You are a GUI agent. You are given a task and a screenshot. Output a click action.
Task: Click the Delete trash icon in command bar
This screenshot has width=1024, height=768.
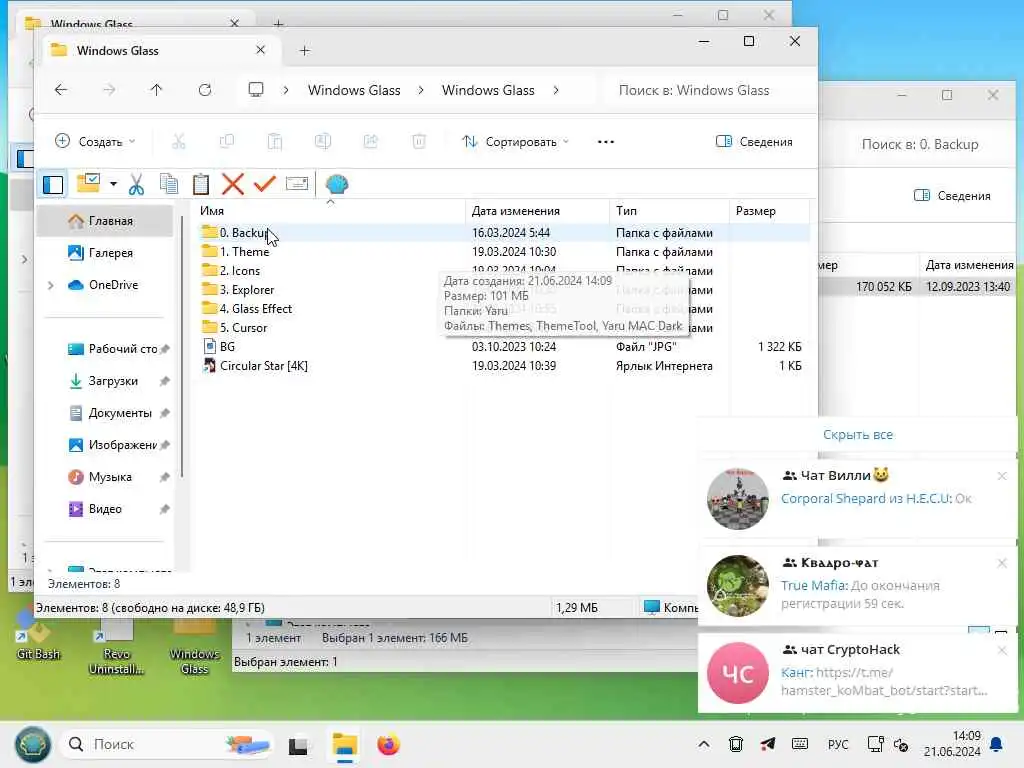tap(419, 142)
